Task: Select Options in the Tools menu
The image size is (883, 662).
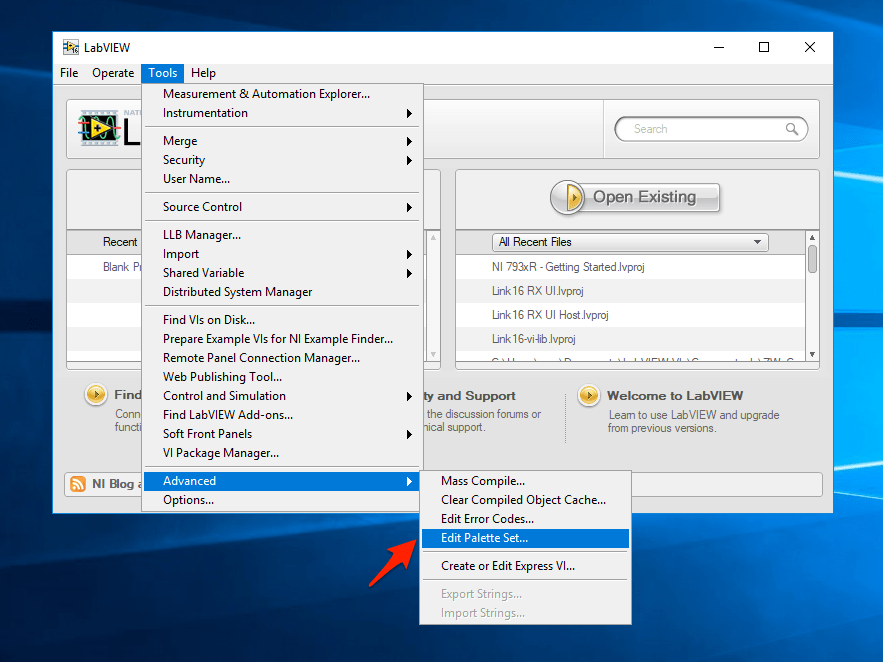Action: pos(189,500)
